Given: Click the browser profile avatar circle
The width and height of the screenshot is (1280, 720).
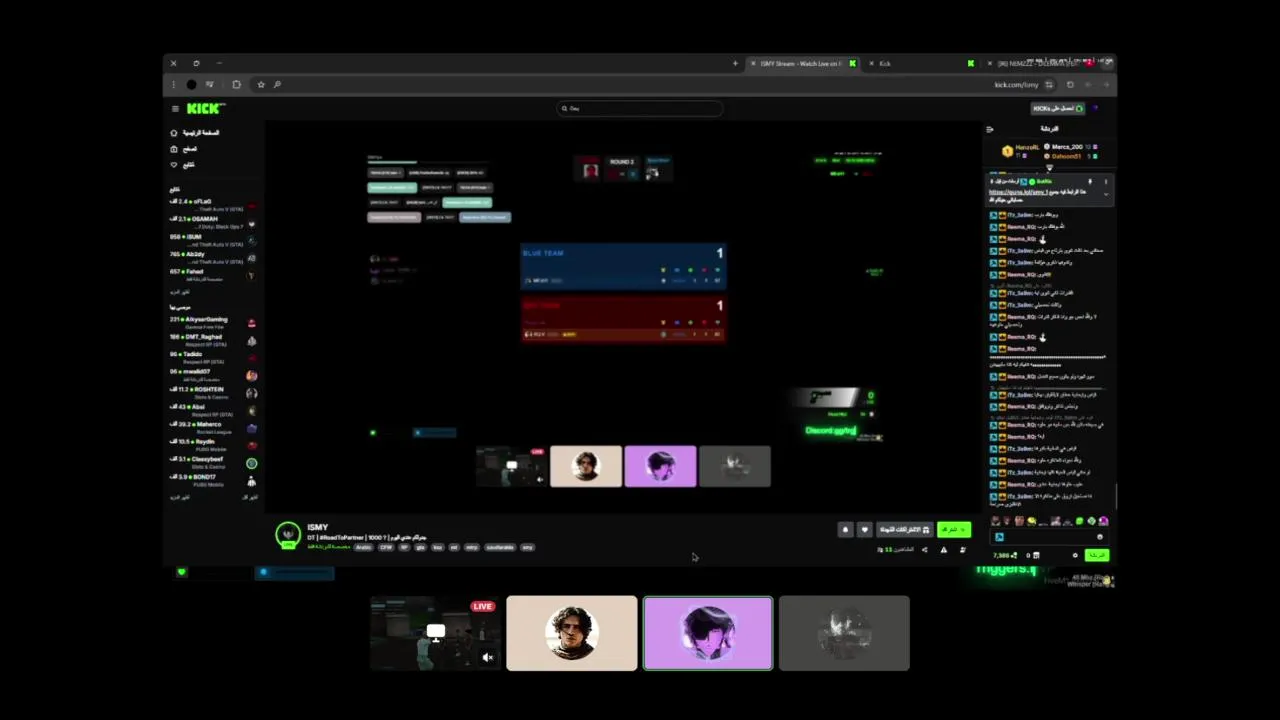Looking at the screenshot, I should (191, 84).
